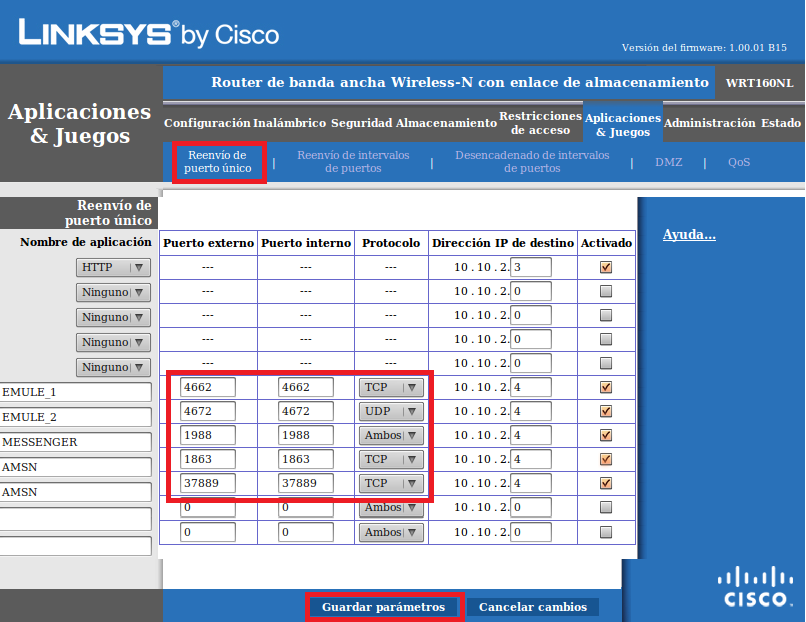Open Desencadenado de intervalos de puertos
The height and width of the screenshot is (622, 806).
pyautogui.click(x=532, y=161)
